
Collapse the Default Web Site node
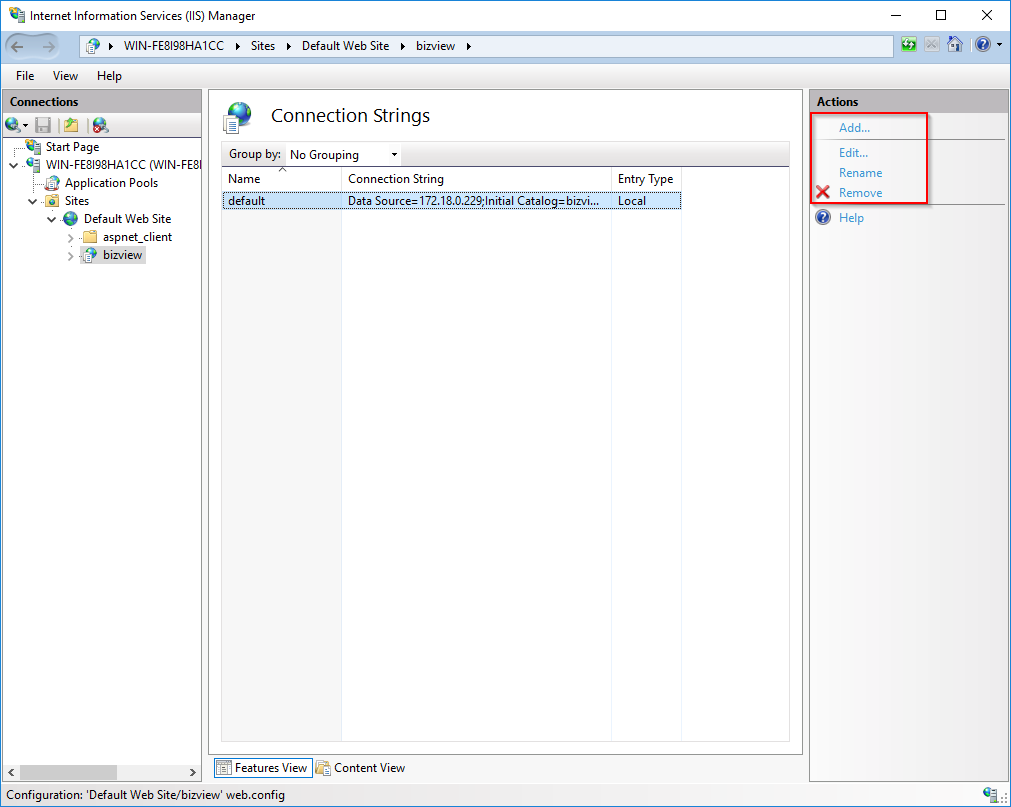(x=52, y=219)
